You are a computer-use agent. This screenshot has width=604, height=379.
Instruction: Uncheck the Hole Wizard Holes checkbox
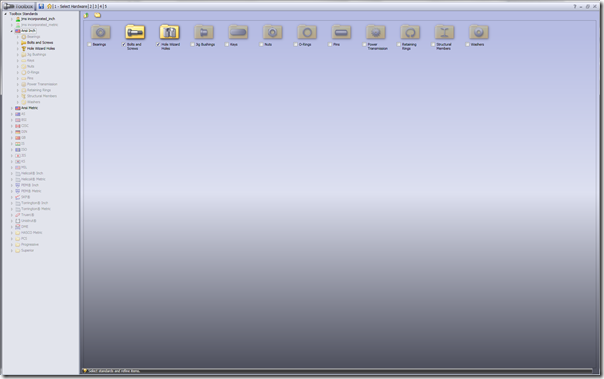(158, 45)
